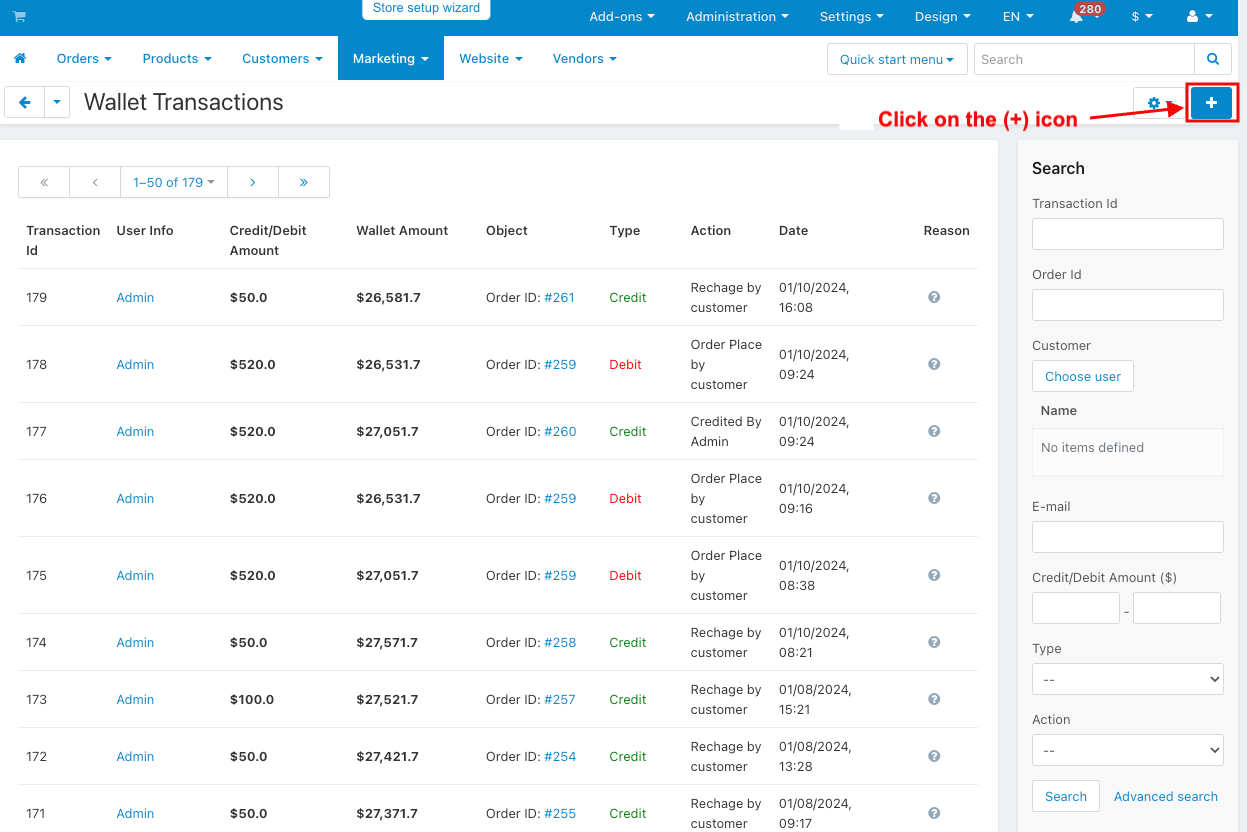The image size is (1247, 832).
Task: Open the Administration dropdown menu
Action: (737, 17)
